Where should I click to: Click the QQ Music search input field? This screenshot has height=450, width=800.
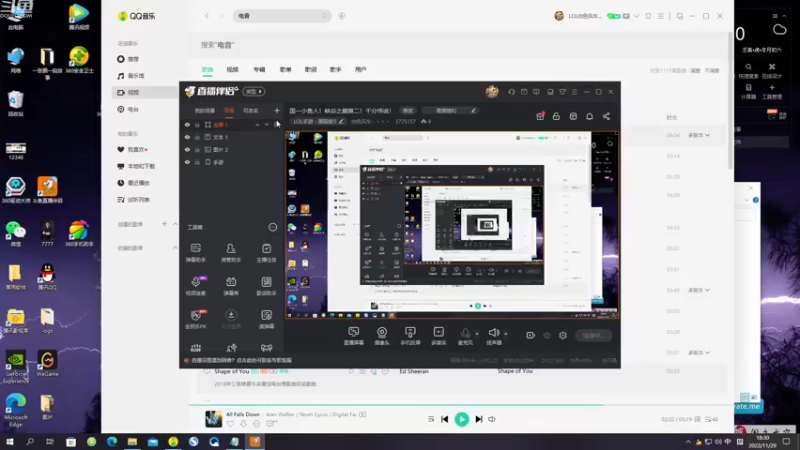point(282,16)
